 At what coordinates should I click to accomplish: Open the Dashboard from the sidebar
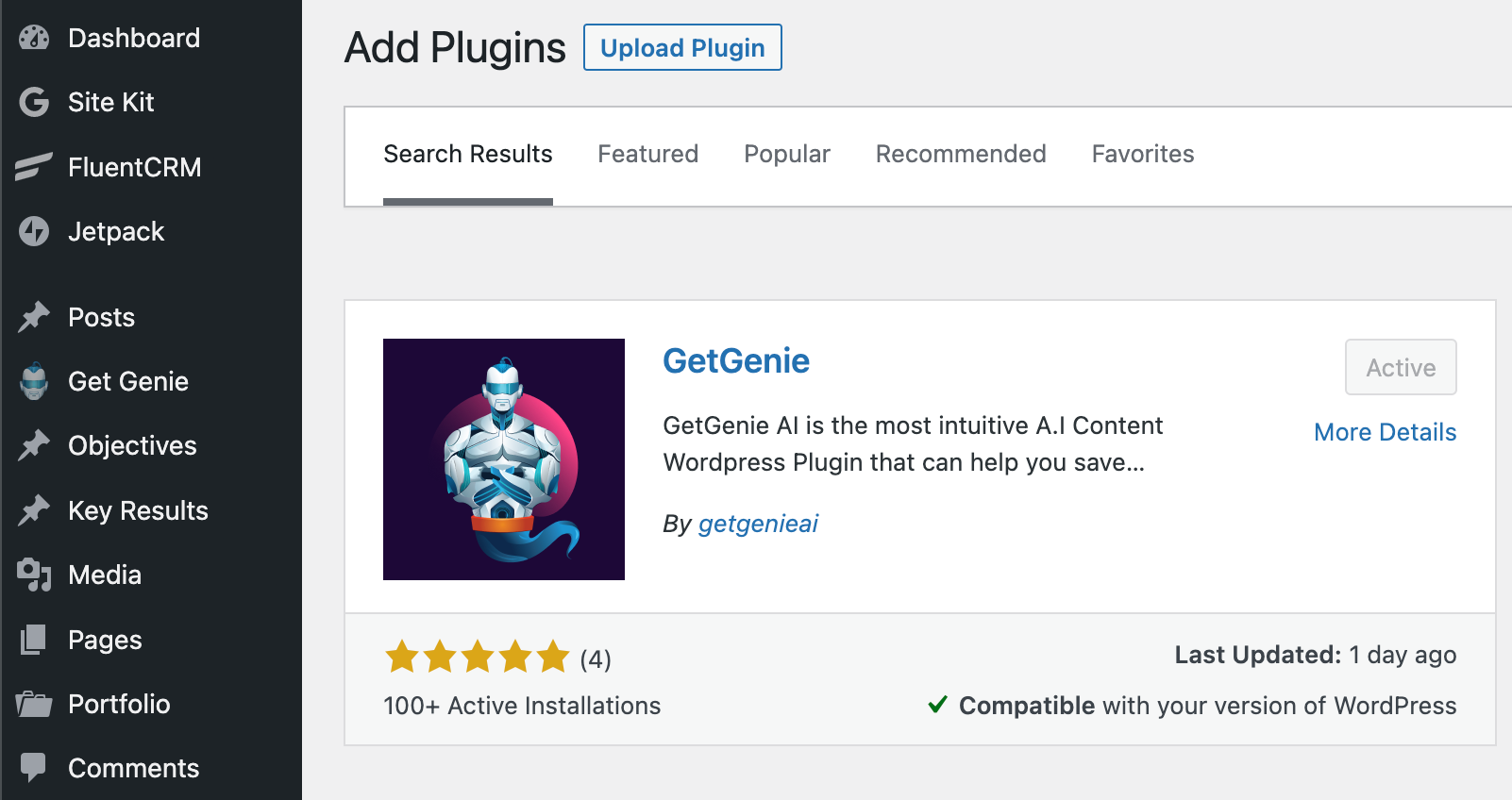point(34,38)
